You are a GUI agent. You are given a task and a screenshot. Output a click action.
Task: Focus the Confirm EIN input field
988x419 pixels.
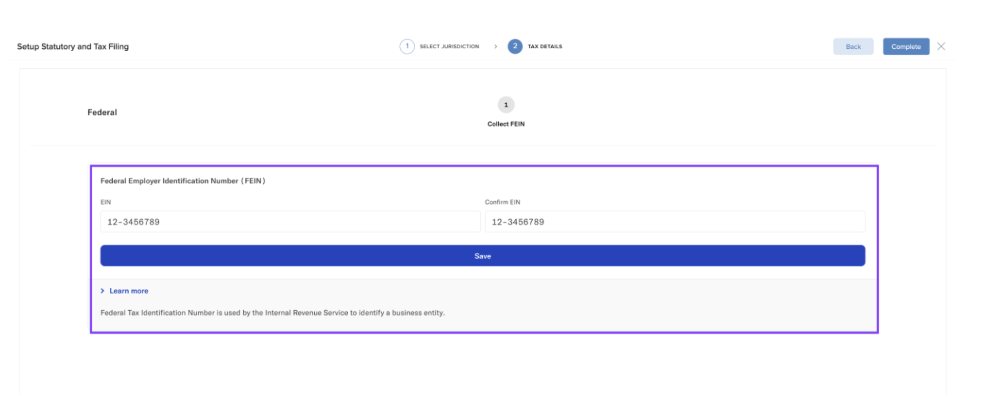click(674, 222)
